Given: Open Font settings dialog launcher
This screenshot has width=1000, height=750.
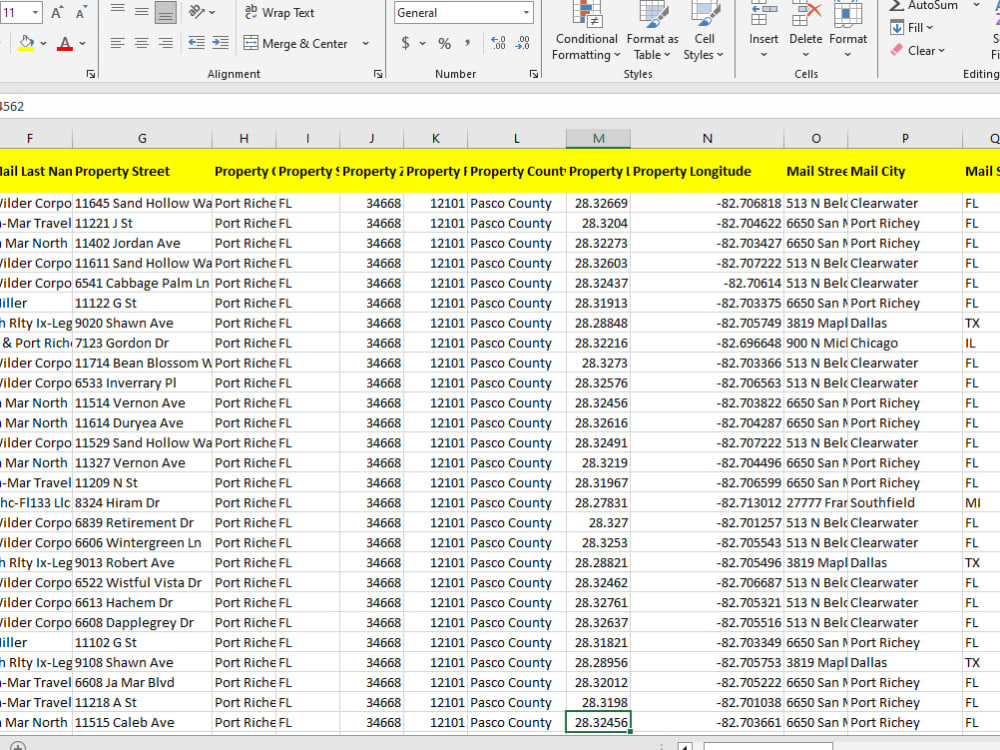Looking at the screenshot, I should pyautogui.click(x=91, y=74).
